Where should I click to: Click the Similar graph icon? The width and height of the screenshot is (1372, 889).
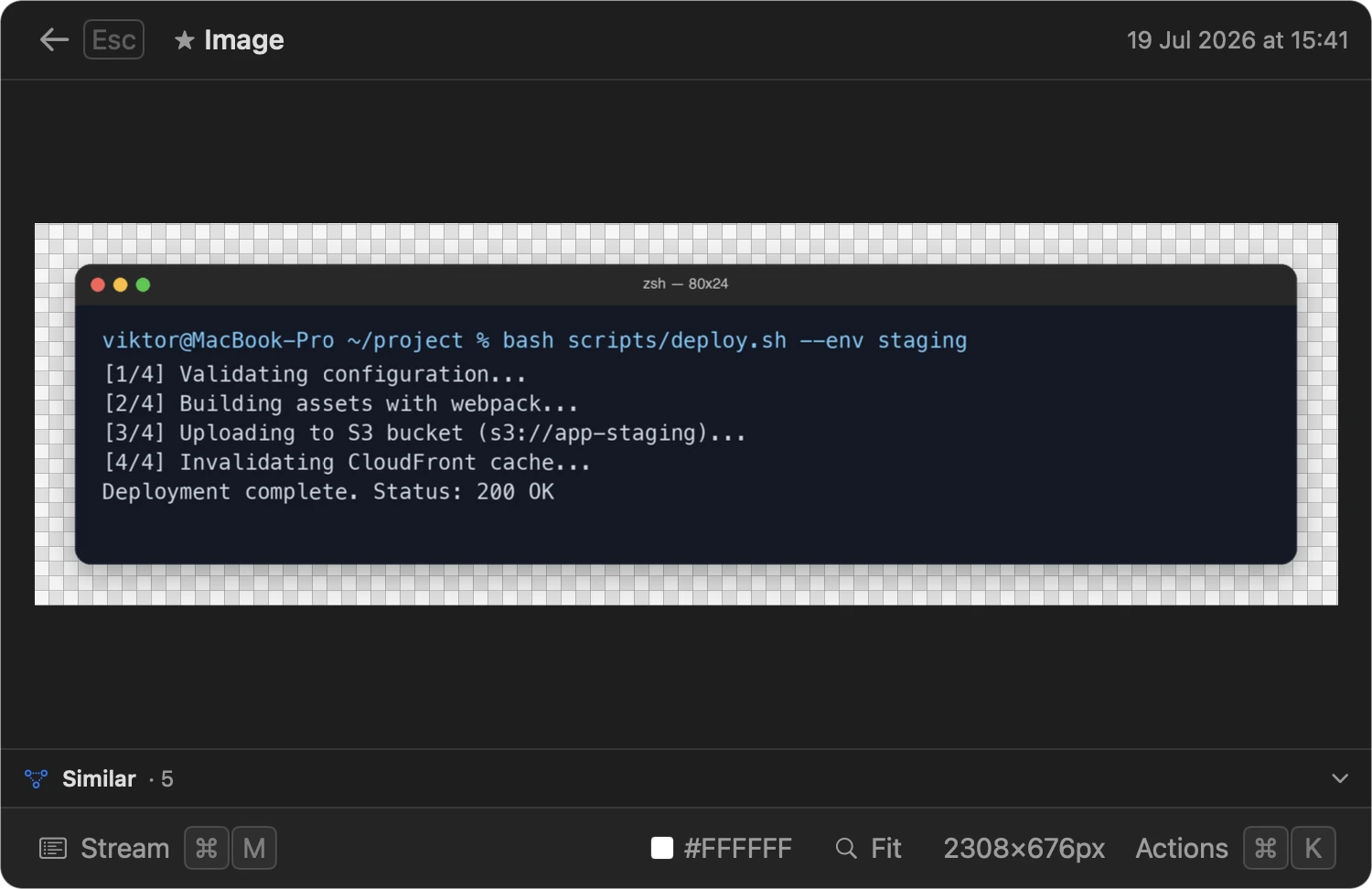coord(36,778)
